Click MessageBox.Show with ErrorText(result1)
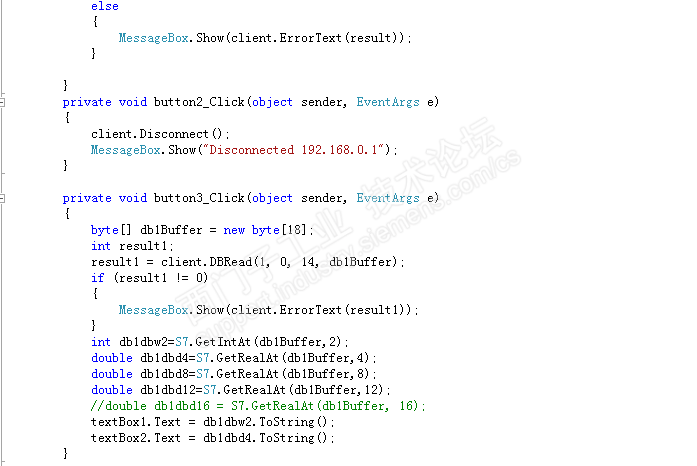Screen dimensions: 697x466 (268, 310)
